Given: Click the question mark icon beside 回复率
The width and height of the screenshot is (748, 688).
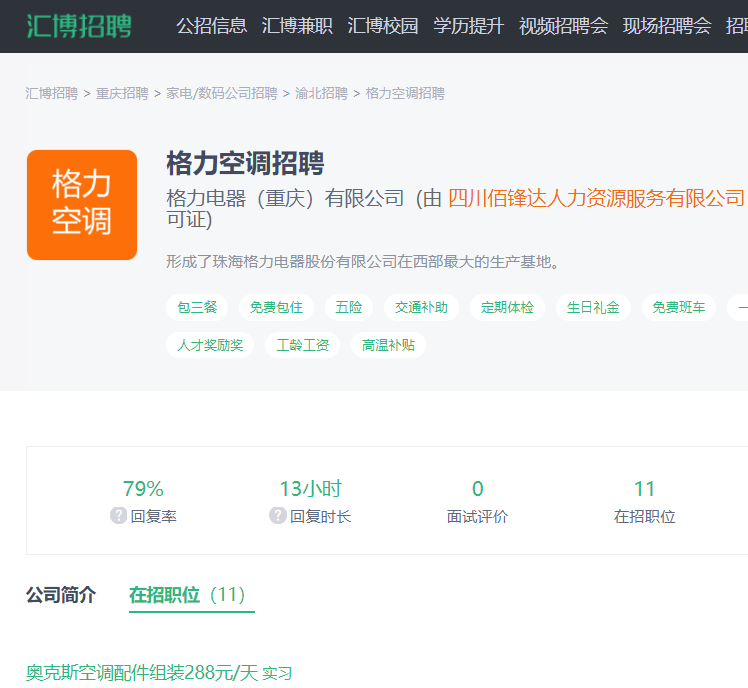Looking at the screenshot, I should tap(118, 516).
